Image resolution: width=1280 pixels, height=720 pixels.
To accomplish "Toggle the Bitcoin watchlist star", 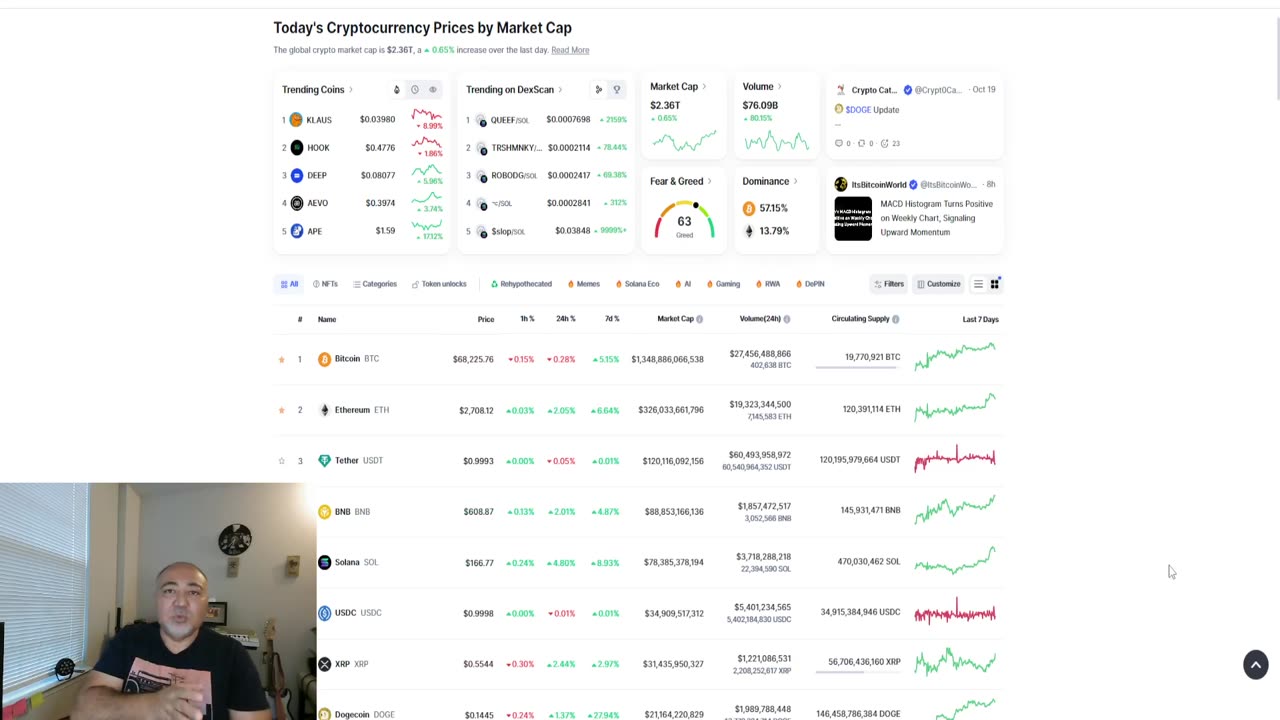I will 281,359.
